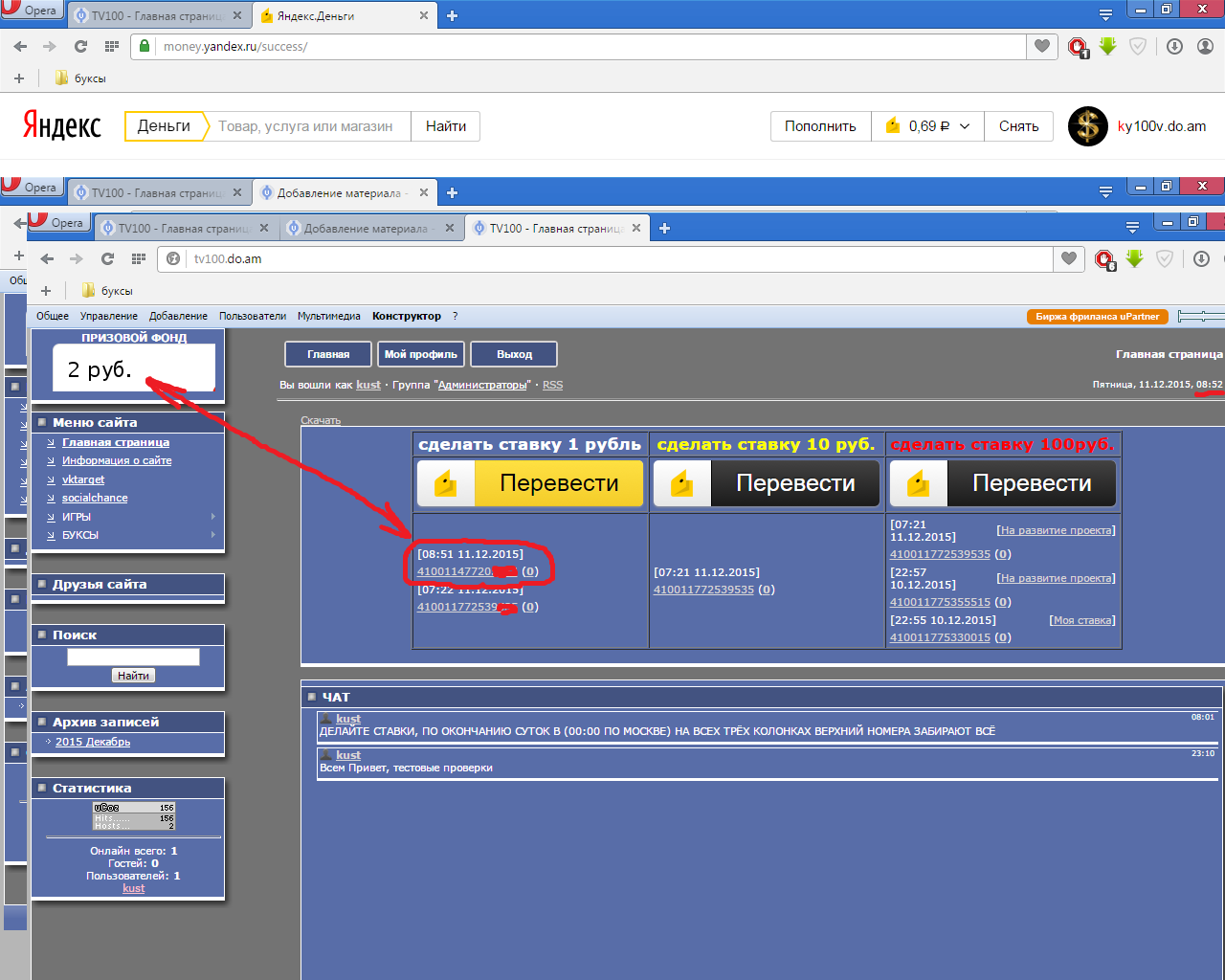This screenshot has height=980, width=1225.
Task: Toggle the ЧАТ panel marker
Action: [312, 697]
